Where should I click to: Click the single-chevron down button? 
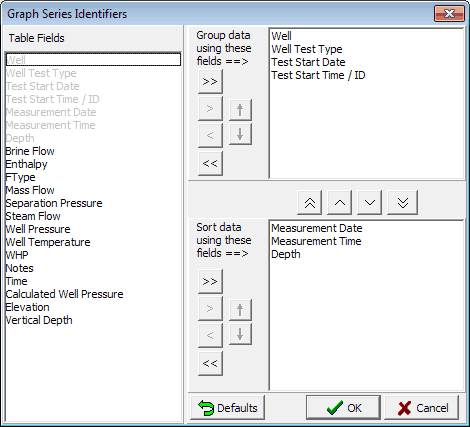coord(370,202)
